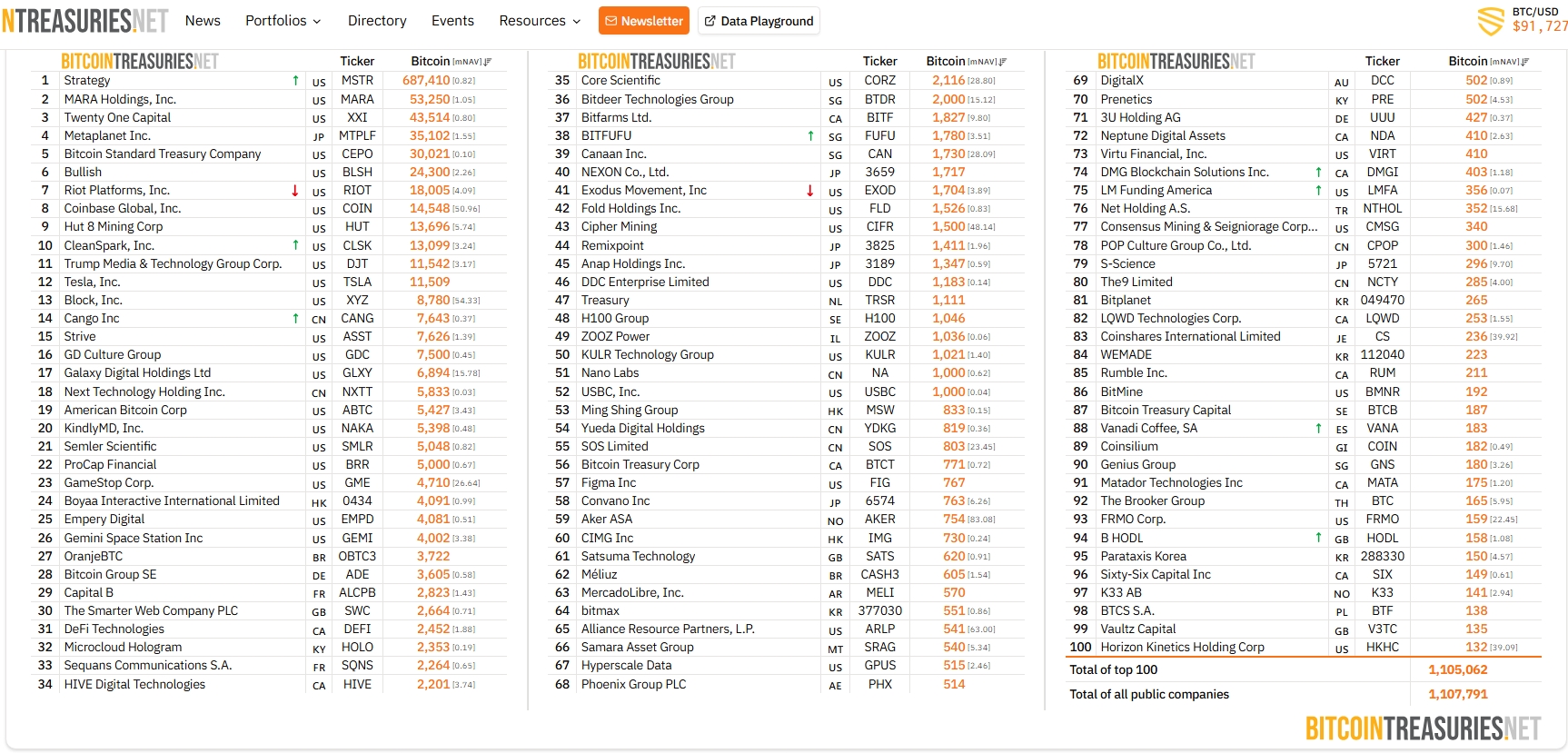Click the Ticker column header in the first table

click(x=357, y=62)
